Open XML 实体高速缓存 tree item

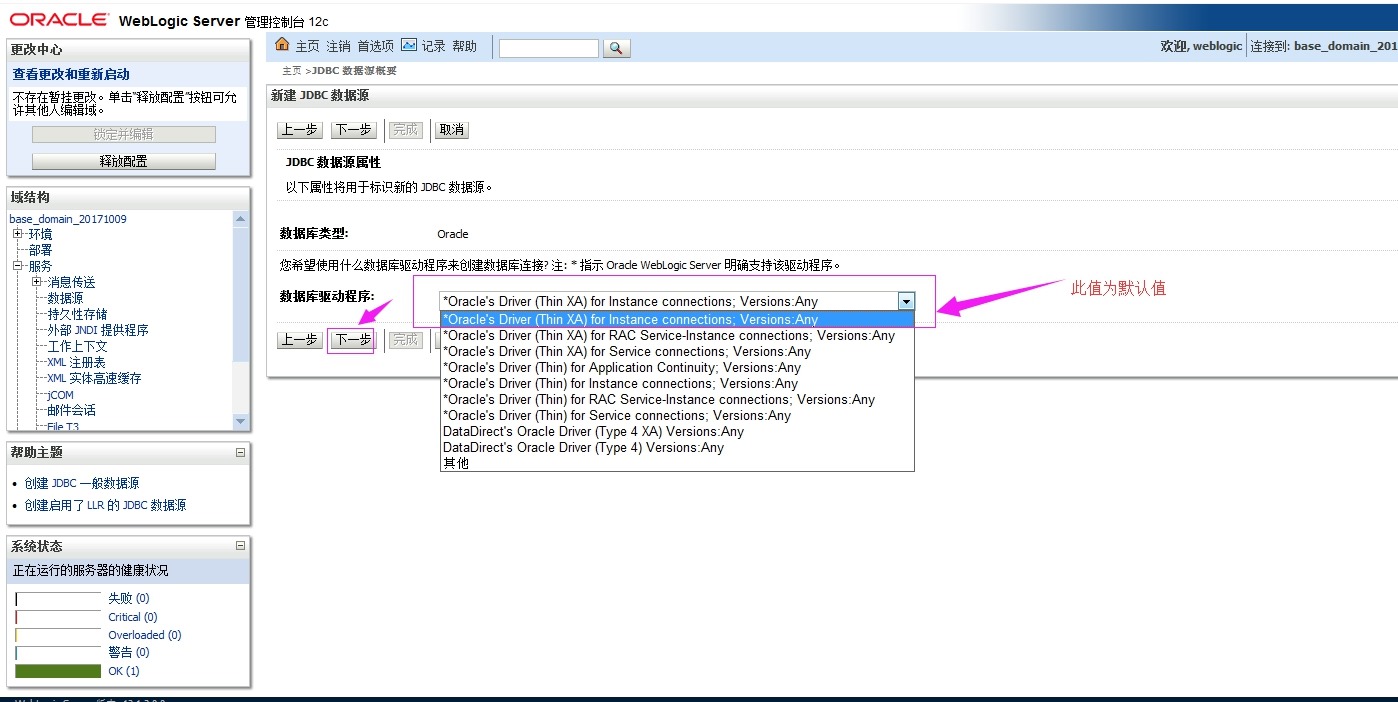pos(94,378)
